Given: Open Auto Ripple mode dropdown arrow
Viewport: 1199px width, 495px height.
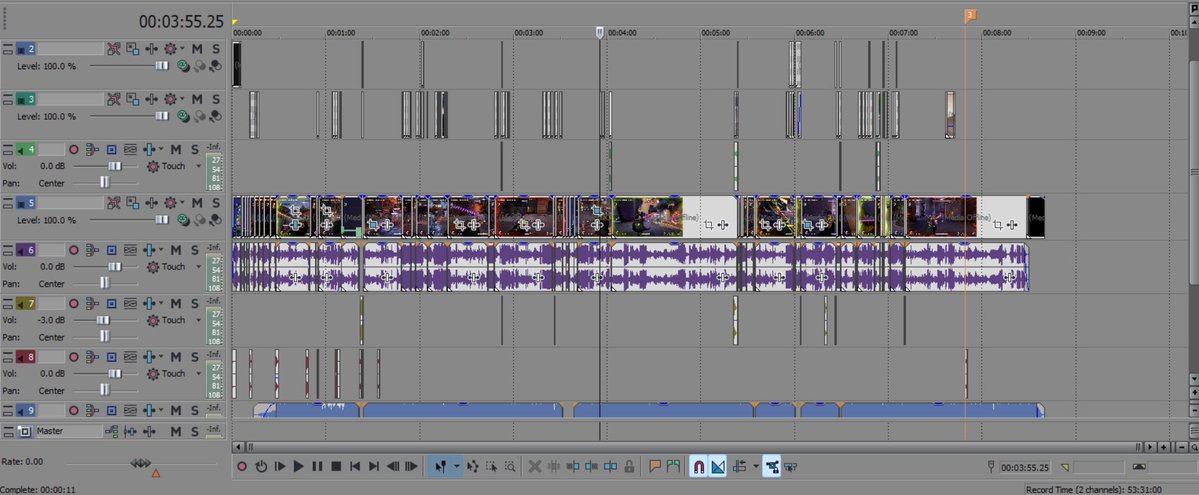Looking at the screenshot, I should coord(755,466).
